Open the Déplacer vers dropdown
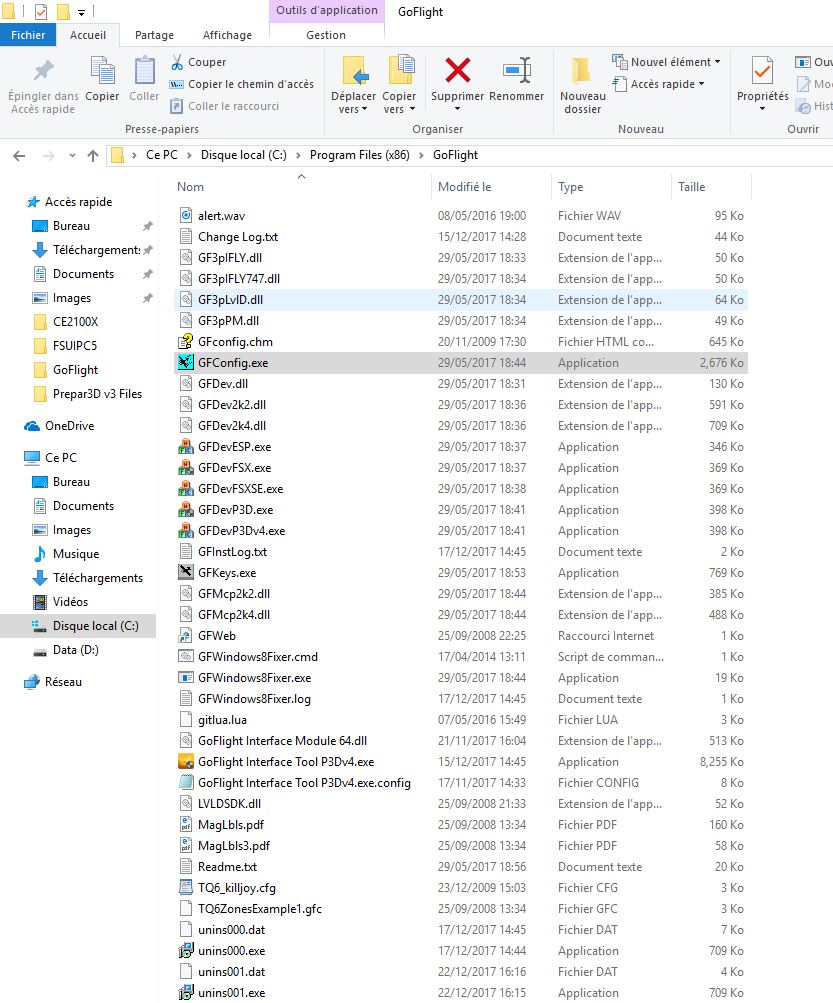Viewport: 833px width, 1003px height. tap(355, 103)
